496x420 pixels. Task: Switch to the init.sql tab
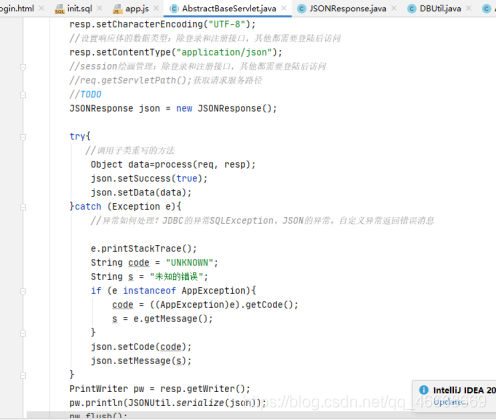pyautogui.click(x=80, y=8)
